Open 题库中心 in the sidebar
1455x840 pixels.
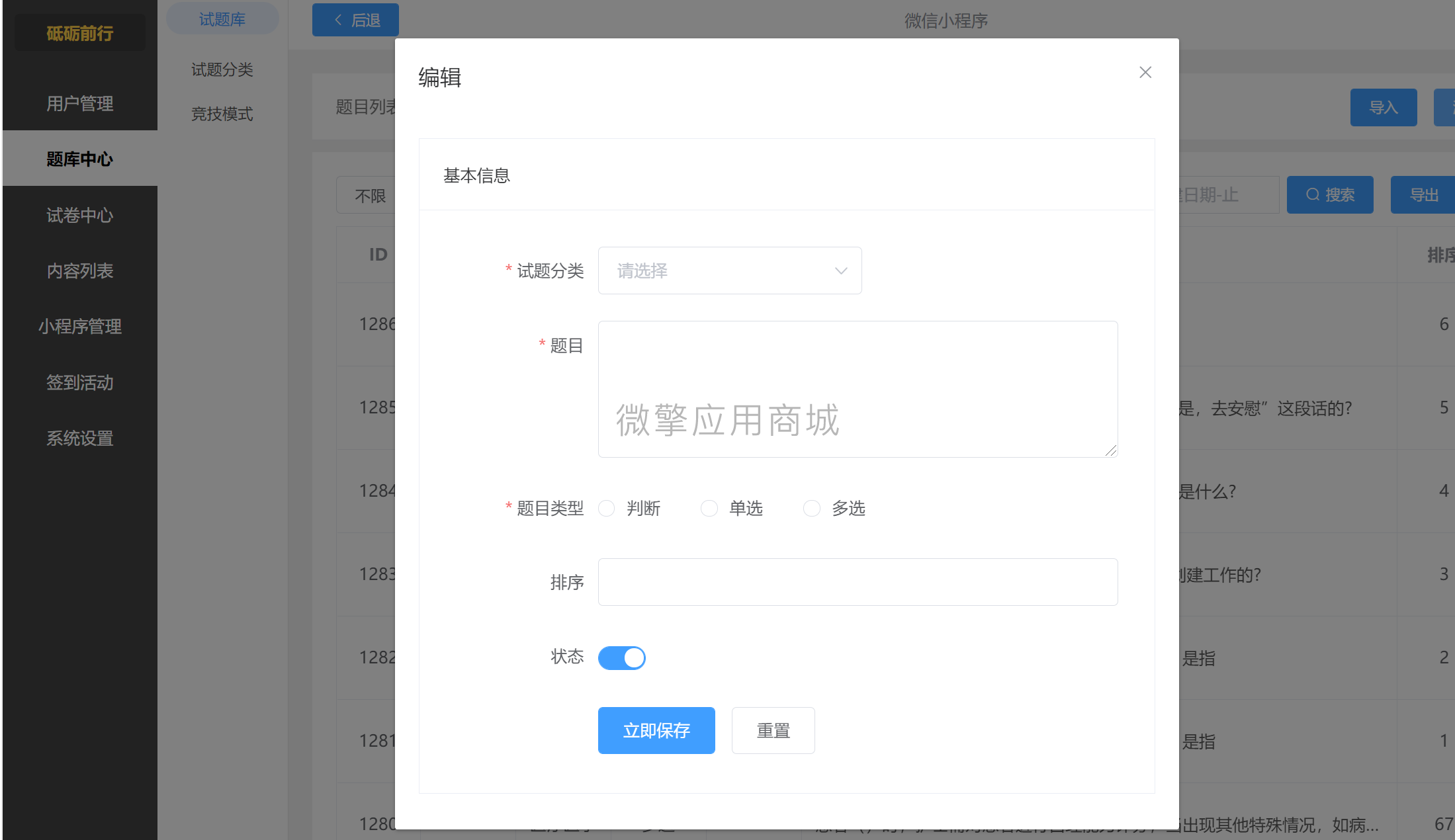pos(80,159)
